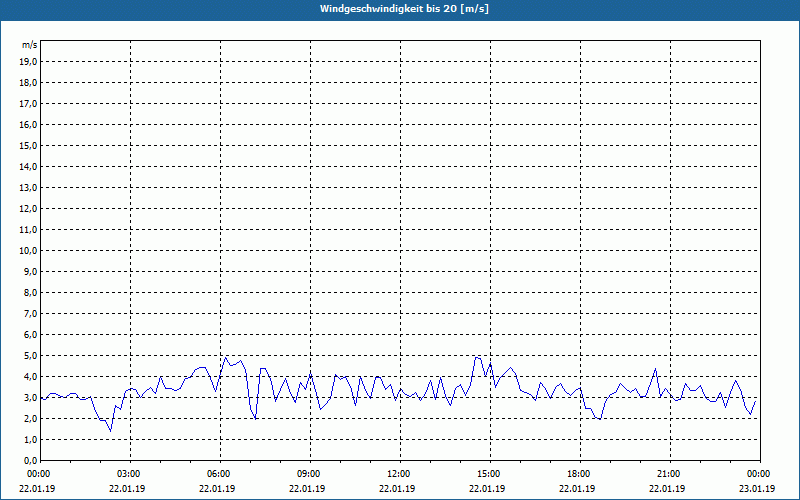Screen dimensions: 800x500
Task: Select the 6,0 y-axis label
Action: pos(30,334)
